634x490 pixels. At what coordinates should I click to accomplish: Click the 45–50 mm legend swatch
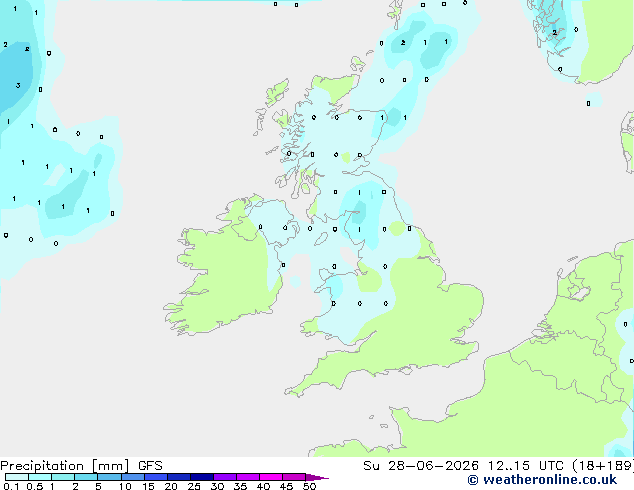click(294, 477)
